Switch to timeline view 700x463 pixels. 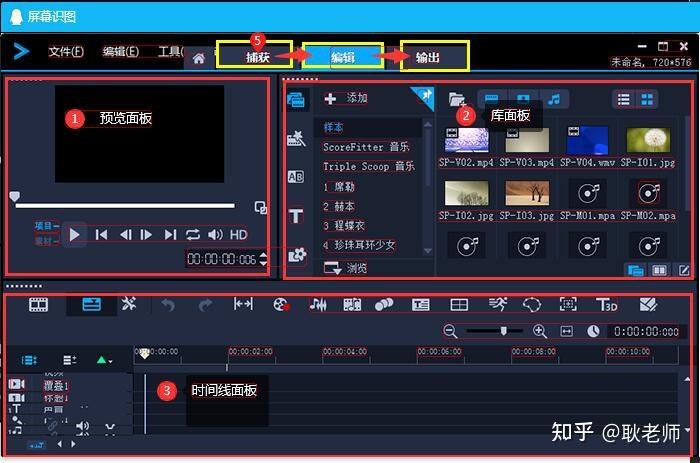[x=92, y=305]
